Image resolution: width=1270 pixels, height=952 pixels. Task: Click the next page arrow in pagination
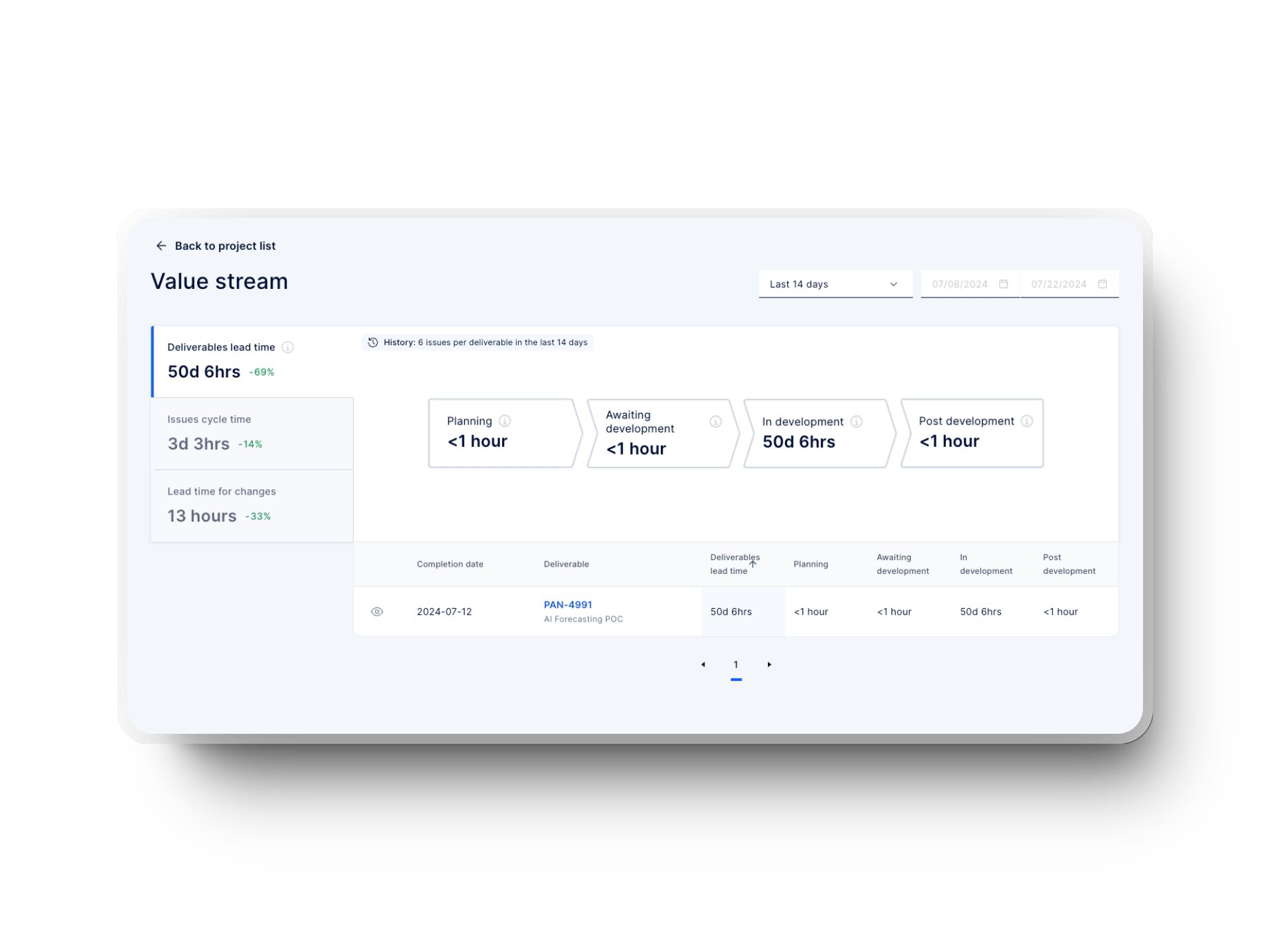point(769,664)
